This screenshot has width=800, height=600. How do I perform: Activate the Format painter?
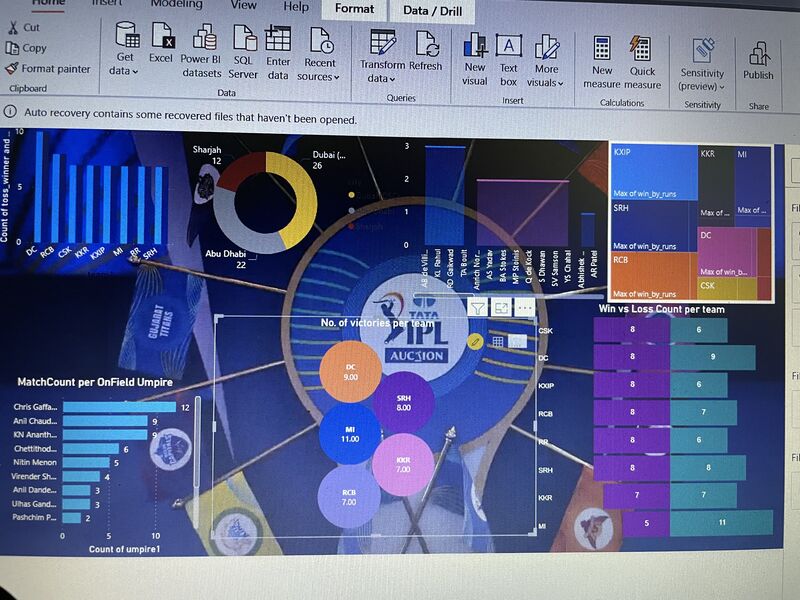pos(47,68)
